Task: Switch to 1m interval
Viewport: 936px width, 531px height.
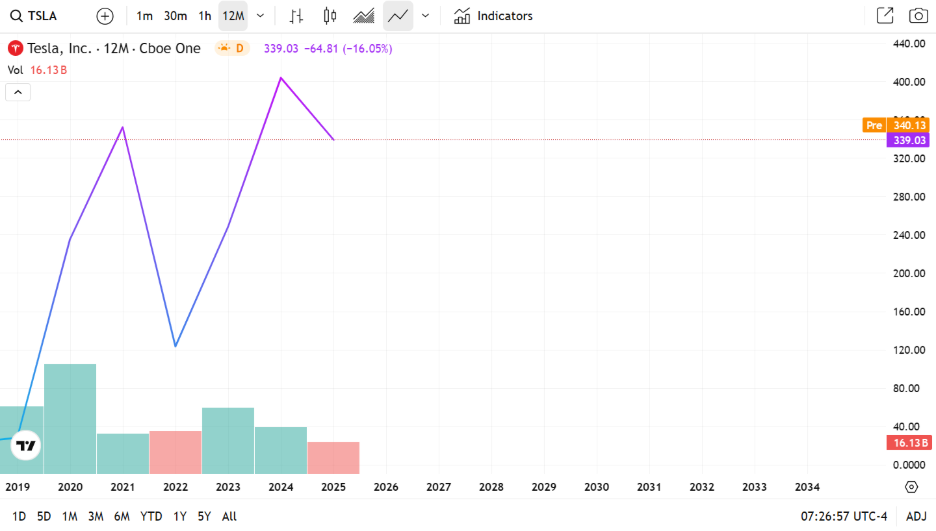Action: click(144, 16)
